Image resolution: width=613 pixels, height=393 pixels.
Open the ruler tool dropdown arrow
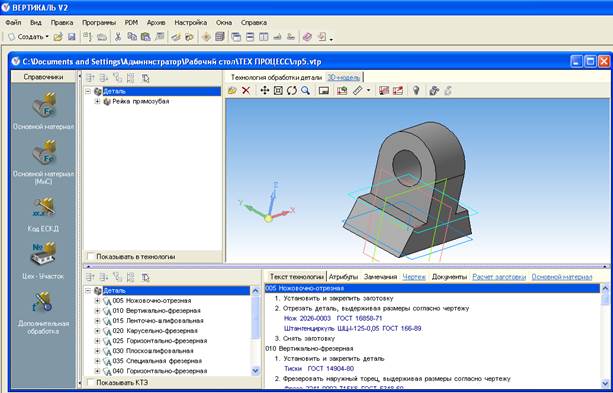[368, 91]
